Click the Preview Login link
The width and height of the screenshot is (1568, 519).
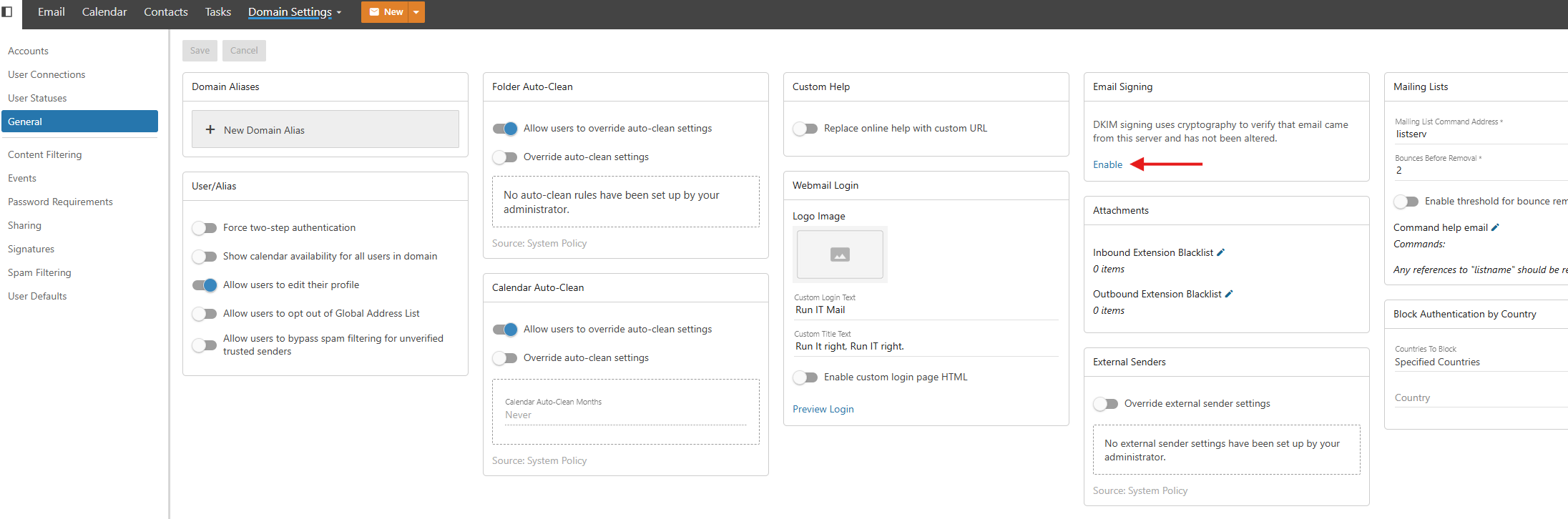click(x=823, y=409)
